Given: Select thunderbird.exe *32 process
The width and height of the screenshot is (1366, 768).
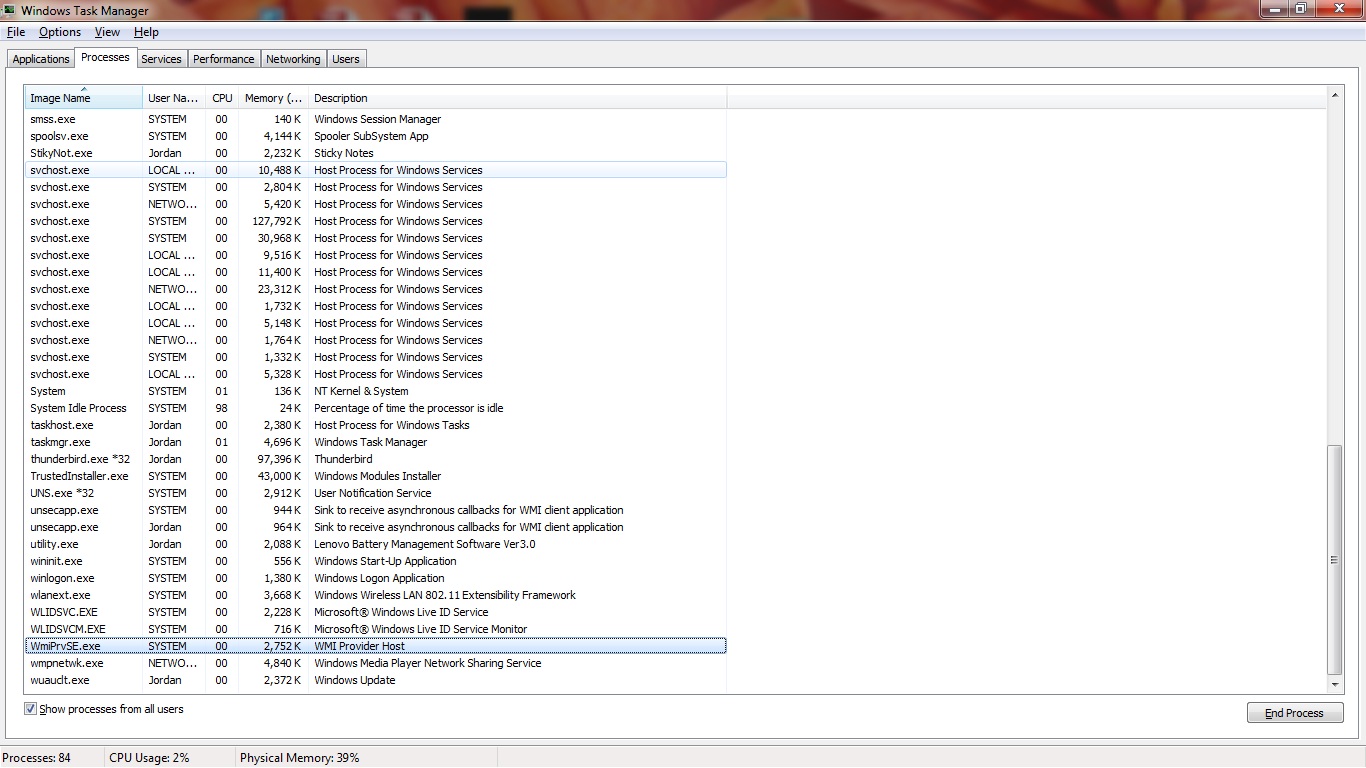Looking at the screenshot, I should [376, 459].
